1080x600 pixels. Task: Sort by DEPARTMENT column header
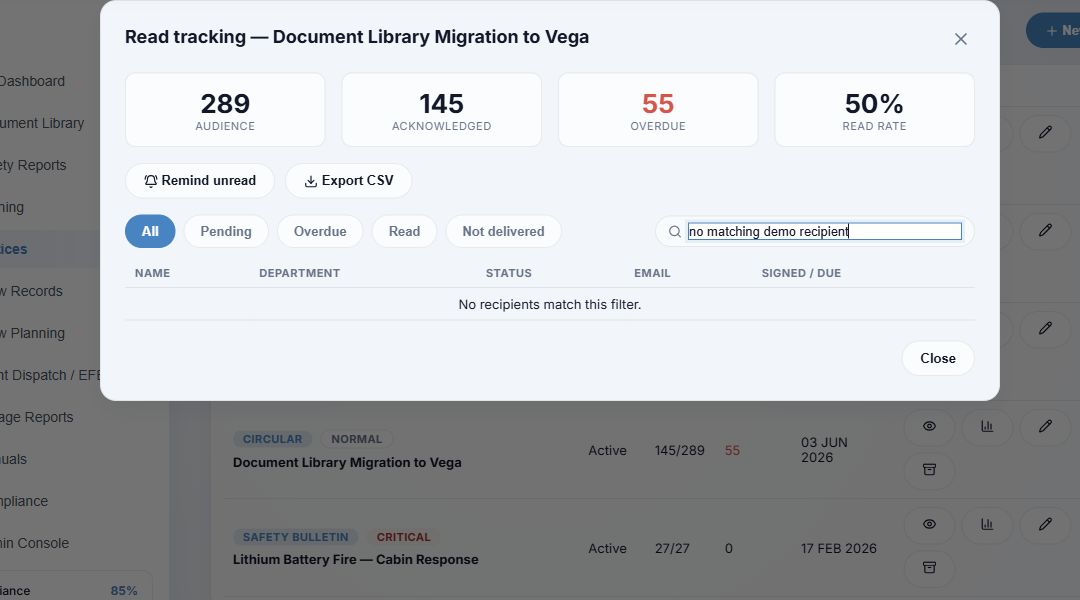coord(300,273)
